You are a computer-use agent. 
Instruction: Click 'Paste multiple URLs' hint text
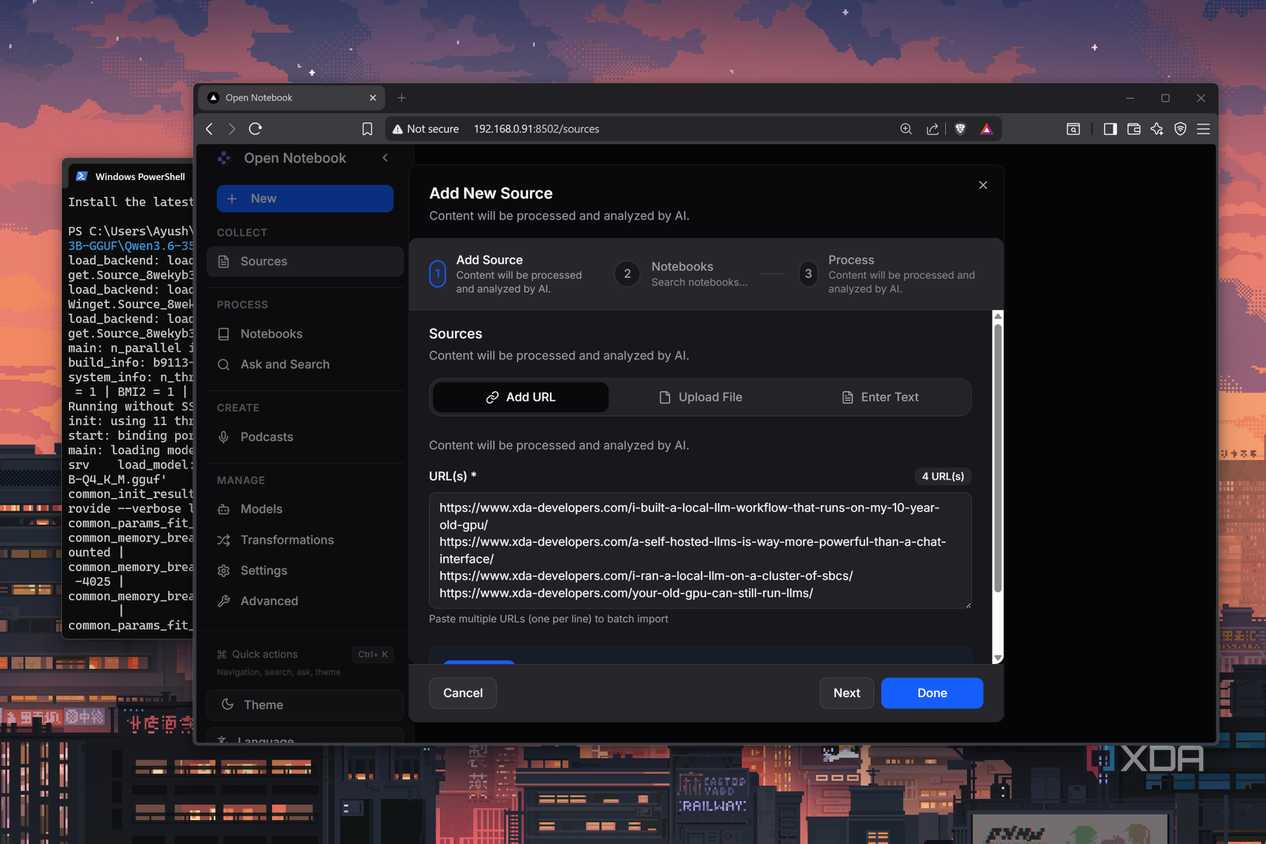tap(549, 619)
